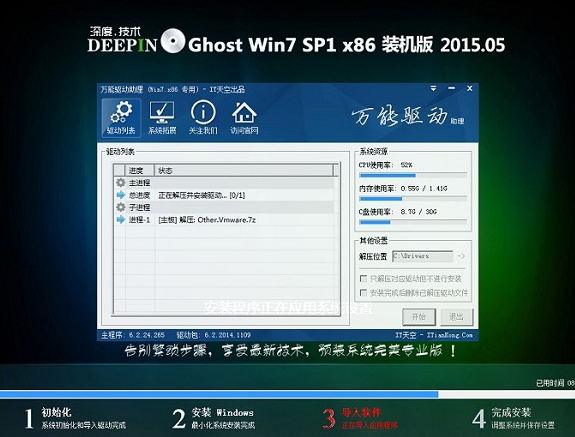Click the CPU使用率 progress bar
The width and height of the screenshot is (575, 437).
(413, 176)
